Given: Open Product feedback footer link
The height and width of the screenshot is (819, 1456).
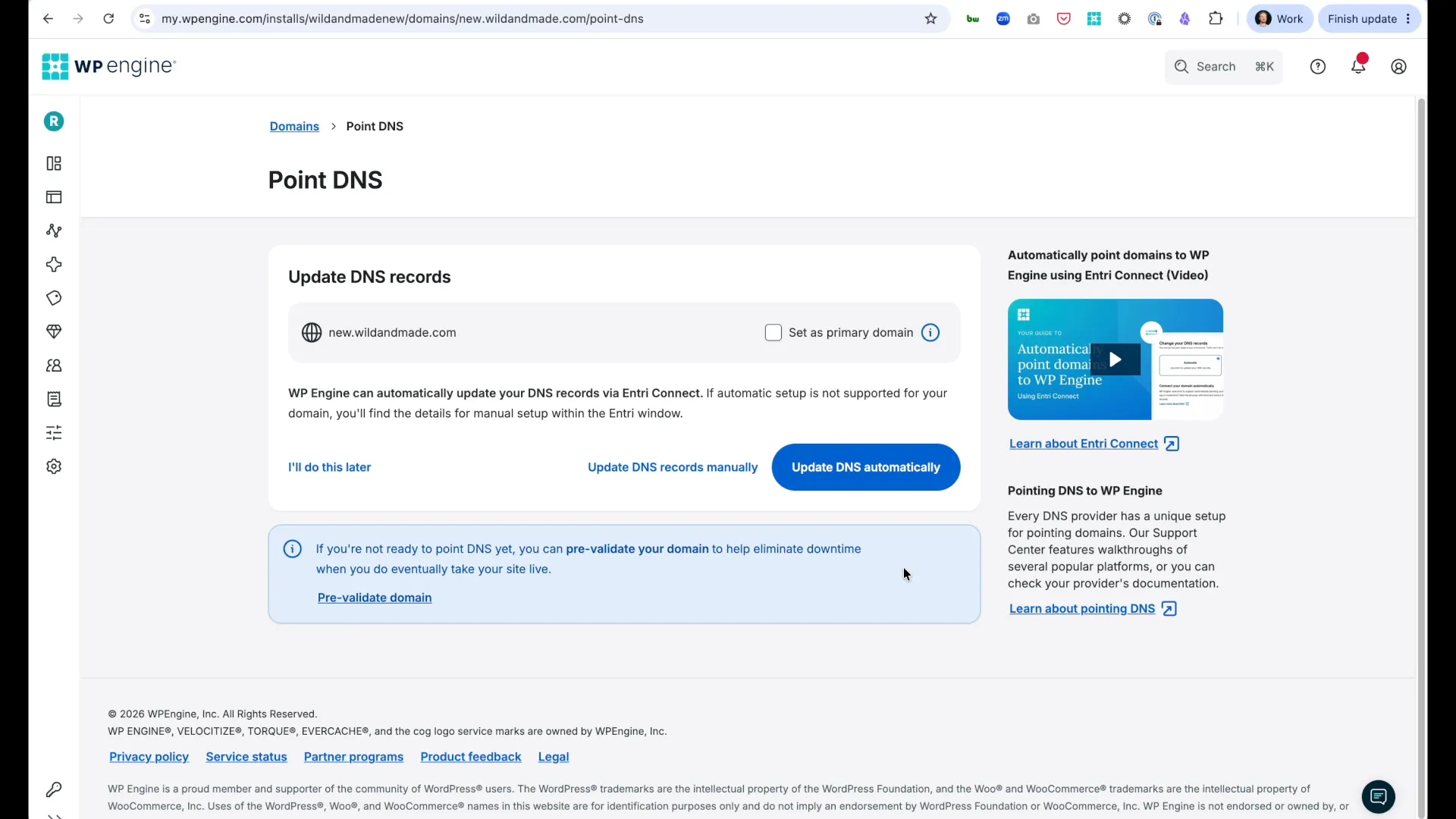Looking at the screenshot, I should [x=471, y=757].
